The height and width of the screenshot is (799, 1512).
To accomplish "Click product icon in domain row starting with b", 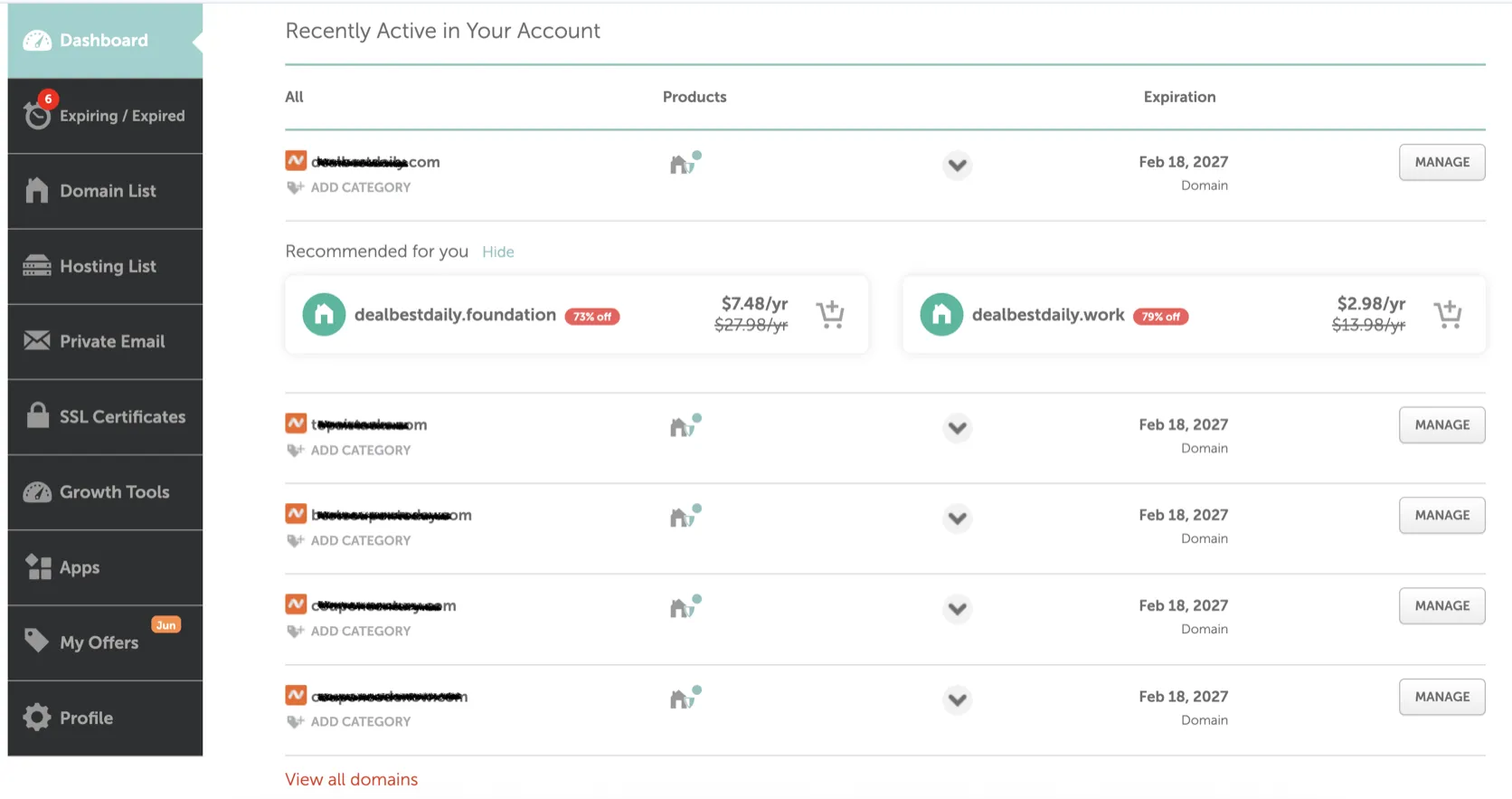I will click(x=685, y=516).
